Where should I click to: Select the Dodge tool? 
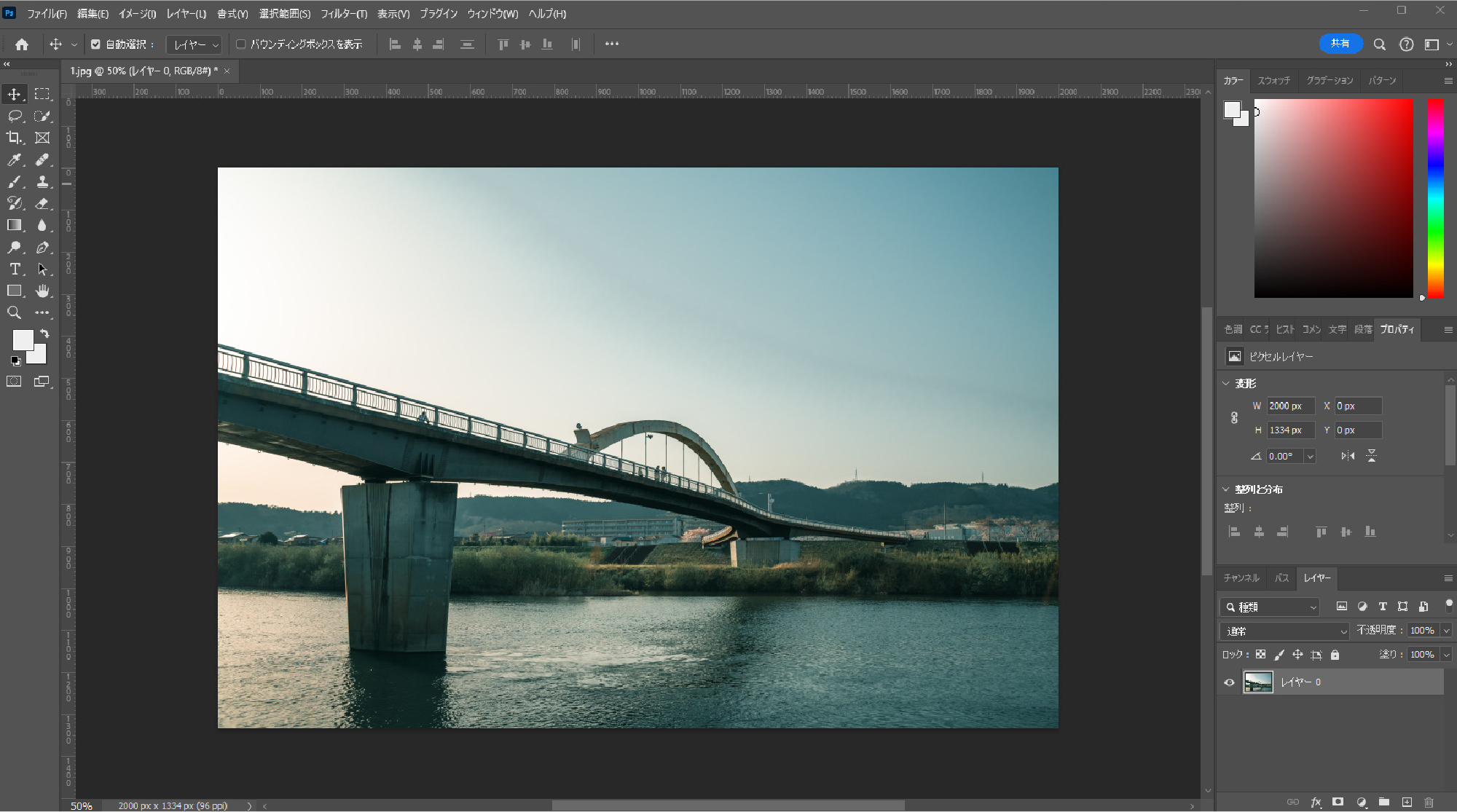click(15, 247)
